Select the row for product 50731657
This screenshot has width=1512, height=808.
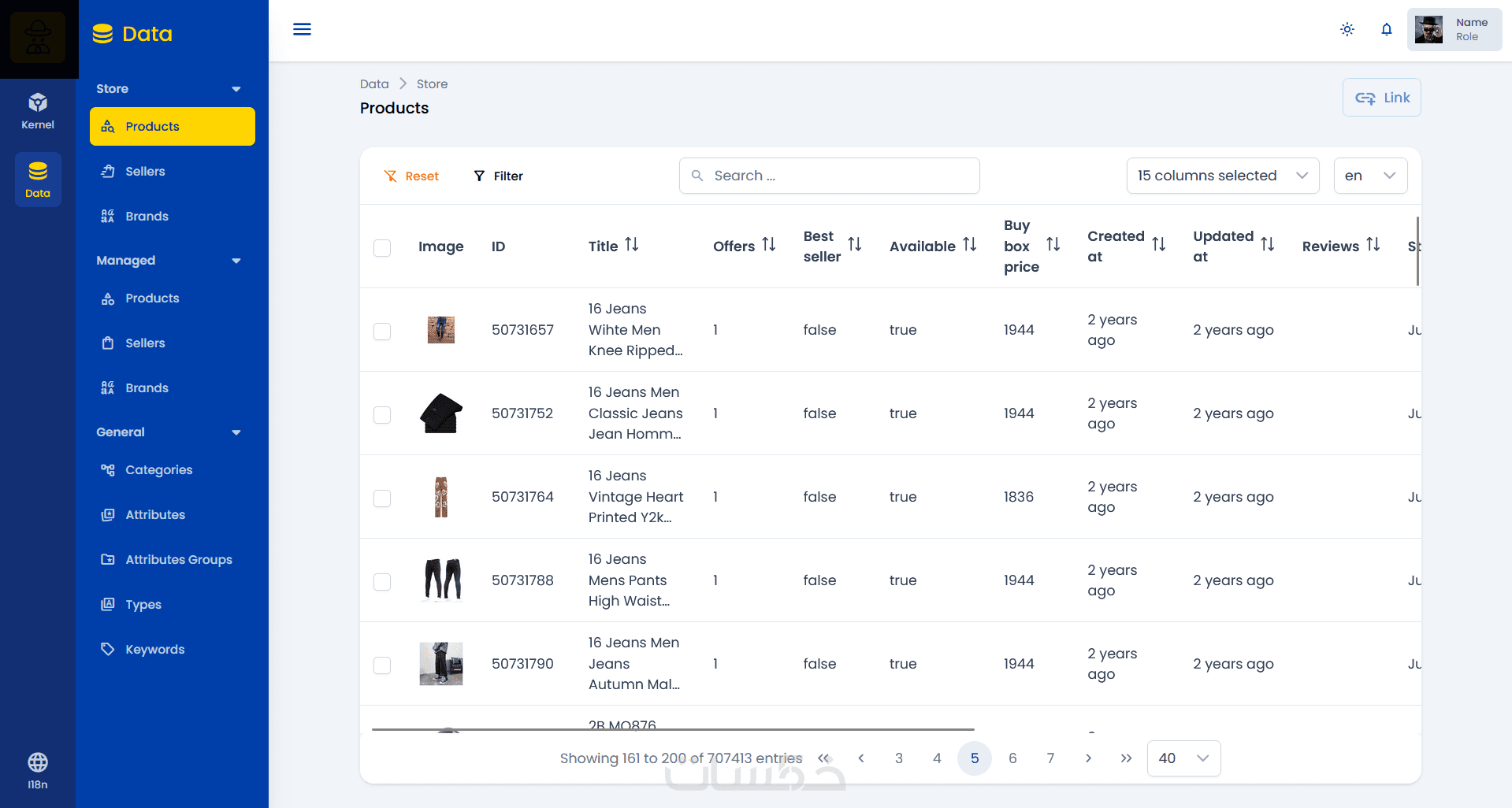(382, 331)
